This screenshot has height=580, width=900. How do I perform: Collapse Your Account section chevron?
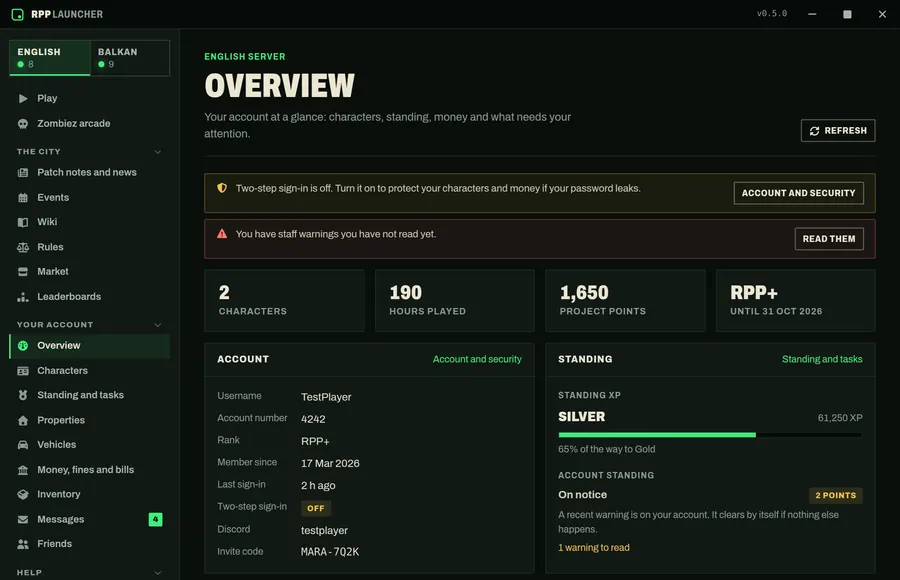[158, 324]
